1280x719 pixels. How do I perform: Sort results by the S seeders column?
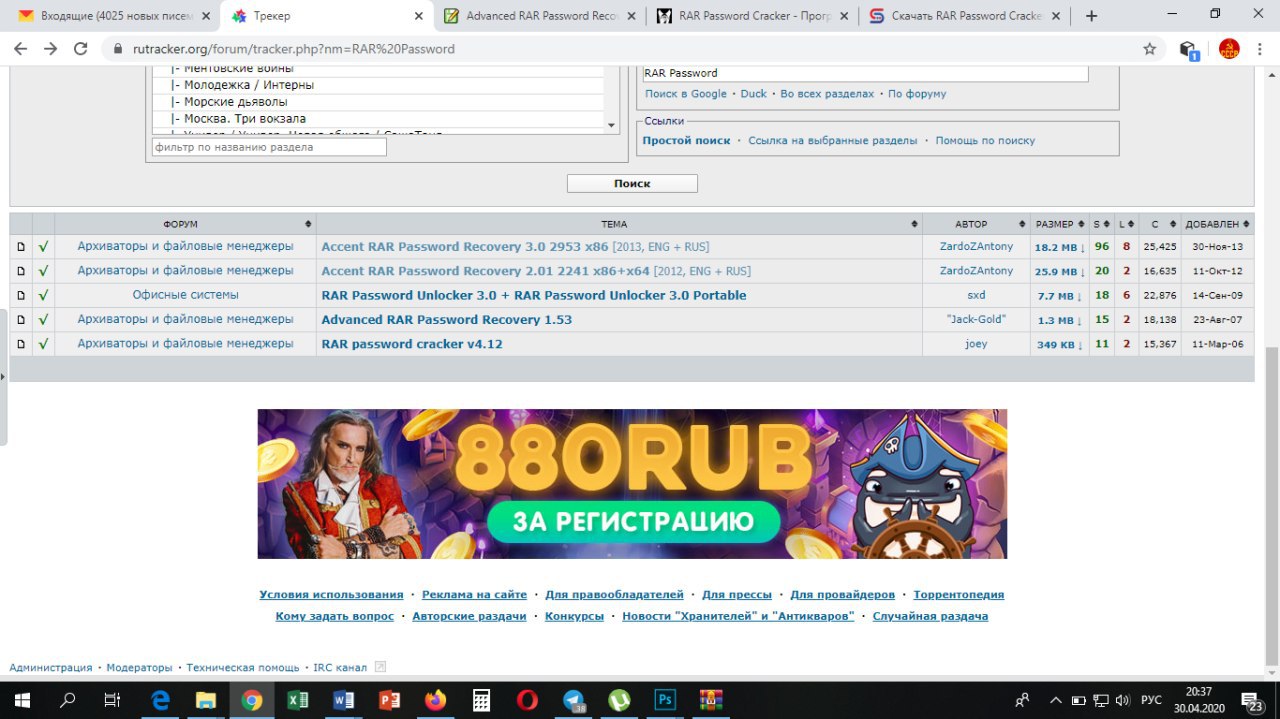(x=1101, y=224)
